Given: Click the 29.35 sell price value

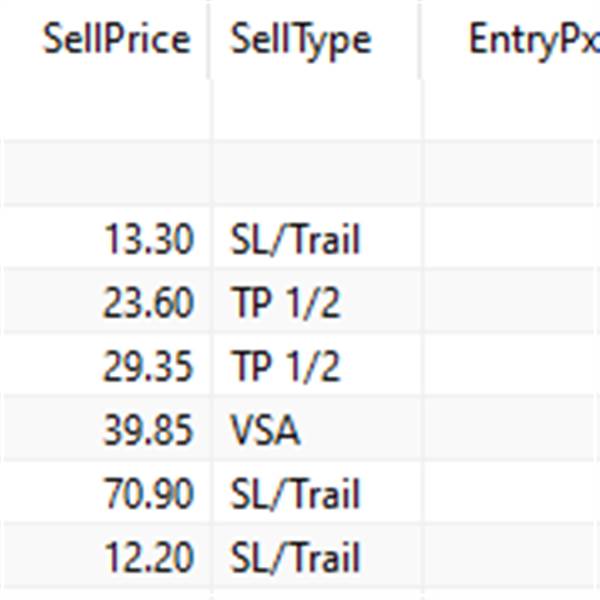Looking at the screenshot, I should point(147,367).
